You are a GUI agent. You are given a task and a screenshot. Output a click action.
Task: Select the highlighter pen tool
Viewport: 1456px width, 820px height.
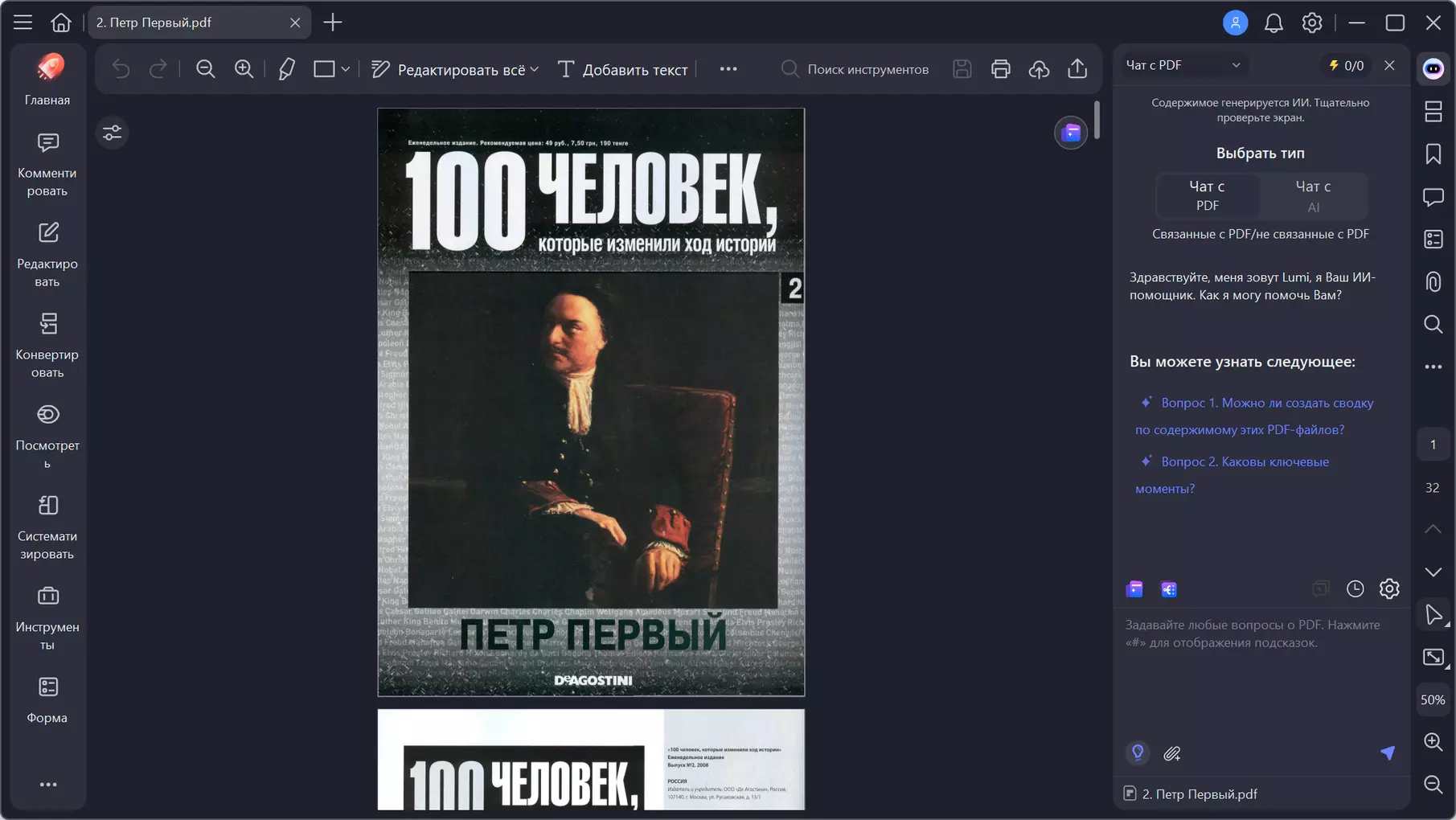click(286, 69)
